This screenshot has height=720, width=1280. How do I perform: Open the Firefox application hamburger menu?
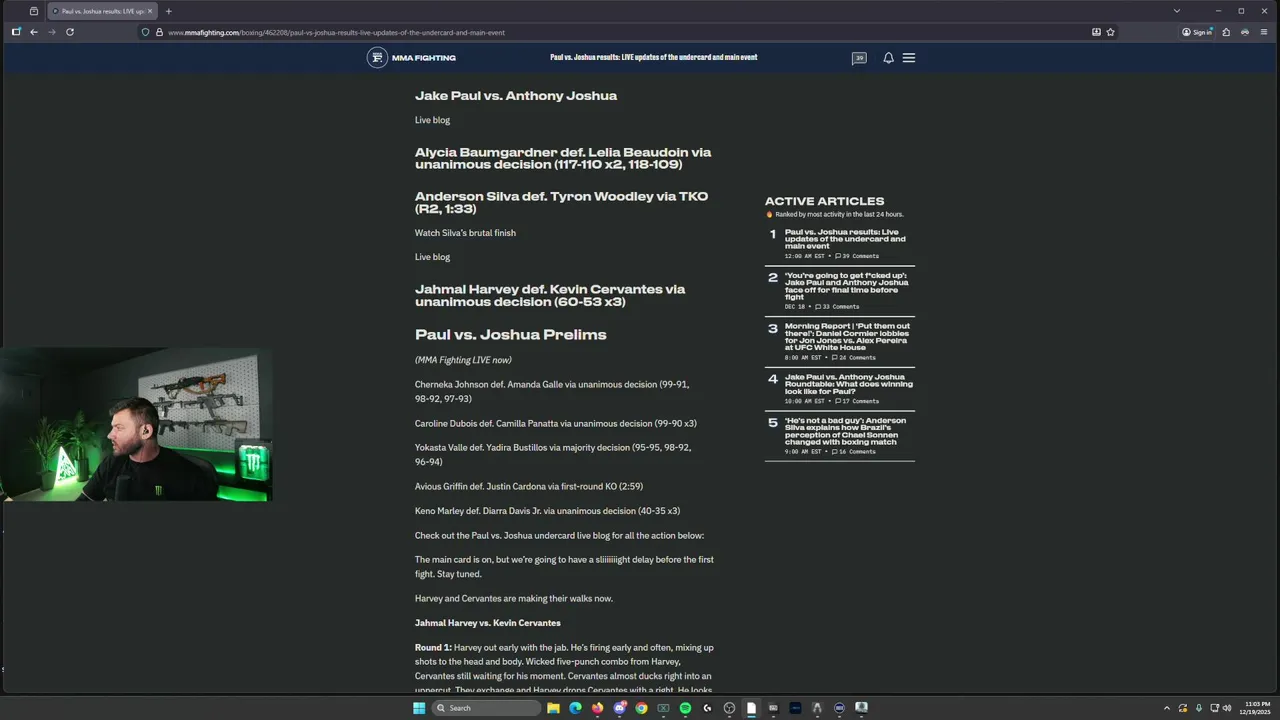point(1263,32)
